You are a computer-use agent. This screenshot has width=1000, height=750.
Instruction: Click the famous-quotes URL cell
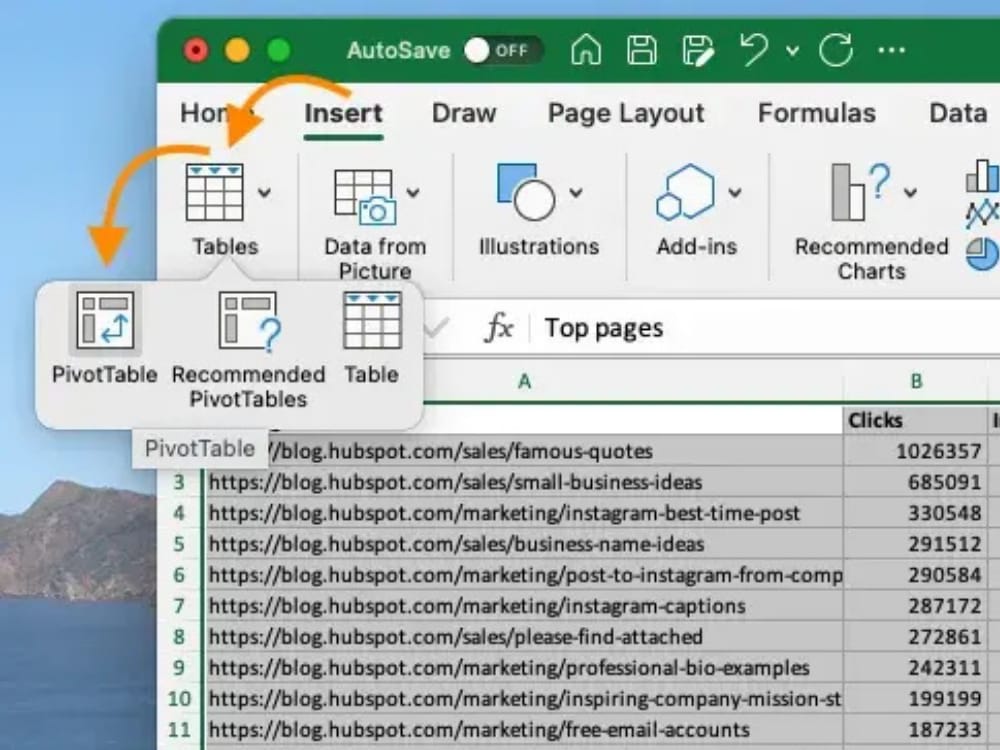(x=524, y=452)
